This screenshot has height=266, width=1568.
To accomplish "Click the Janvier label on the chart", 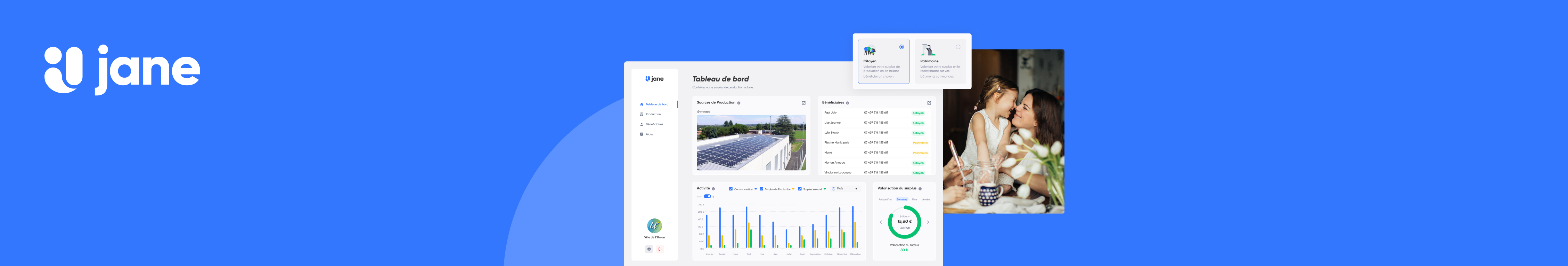I will pyautogui.click(x=709, y=255).
